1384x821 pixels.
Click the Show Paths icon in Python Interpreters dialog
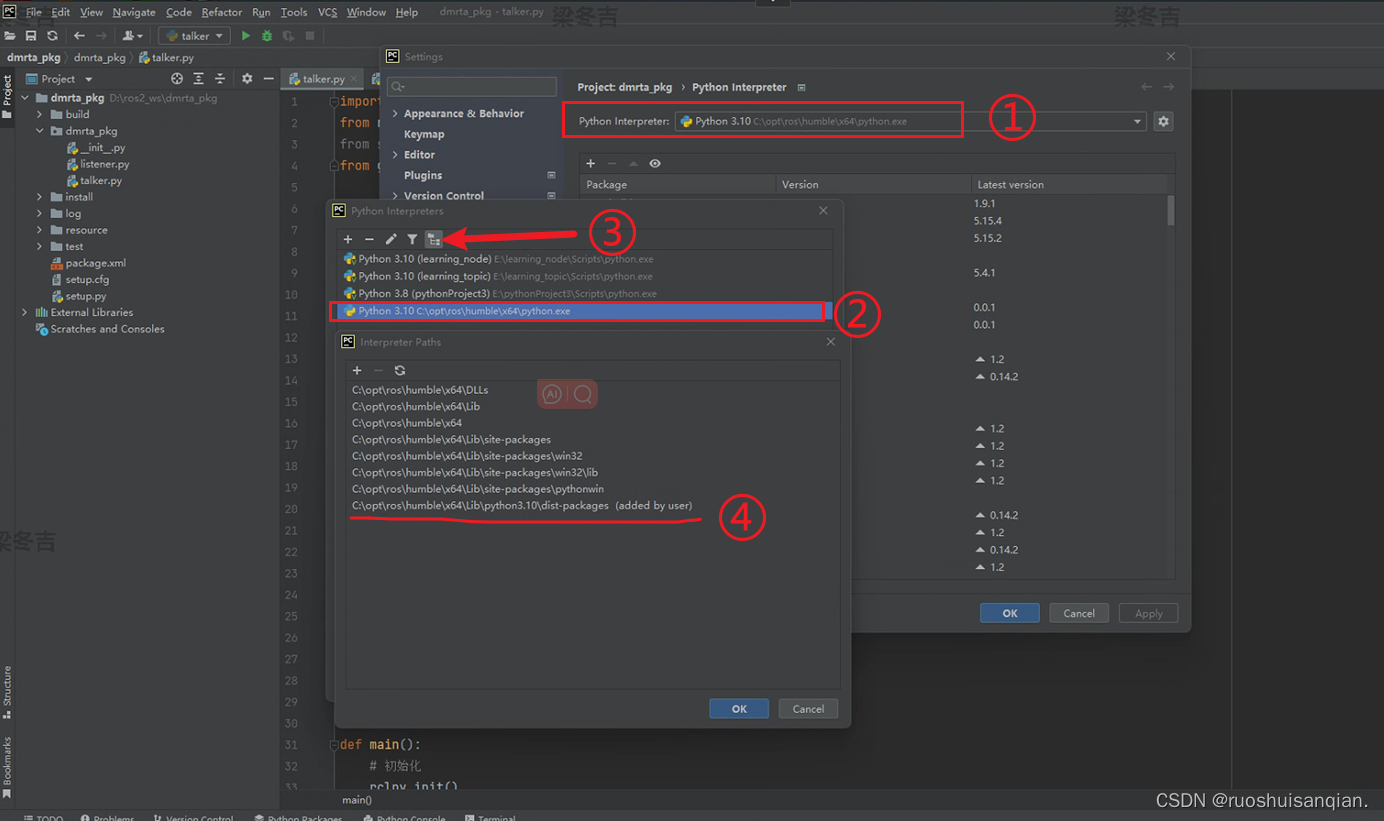click(433, 239)
